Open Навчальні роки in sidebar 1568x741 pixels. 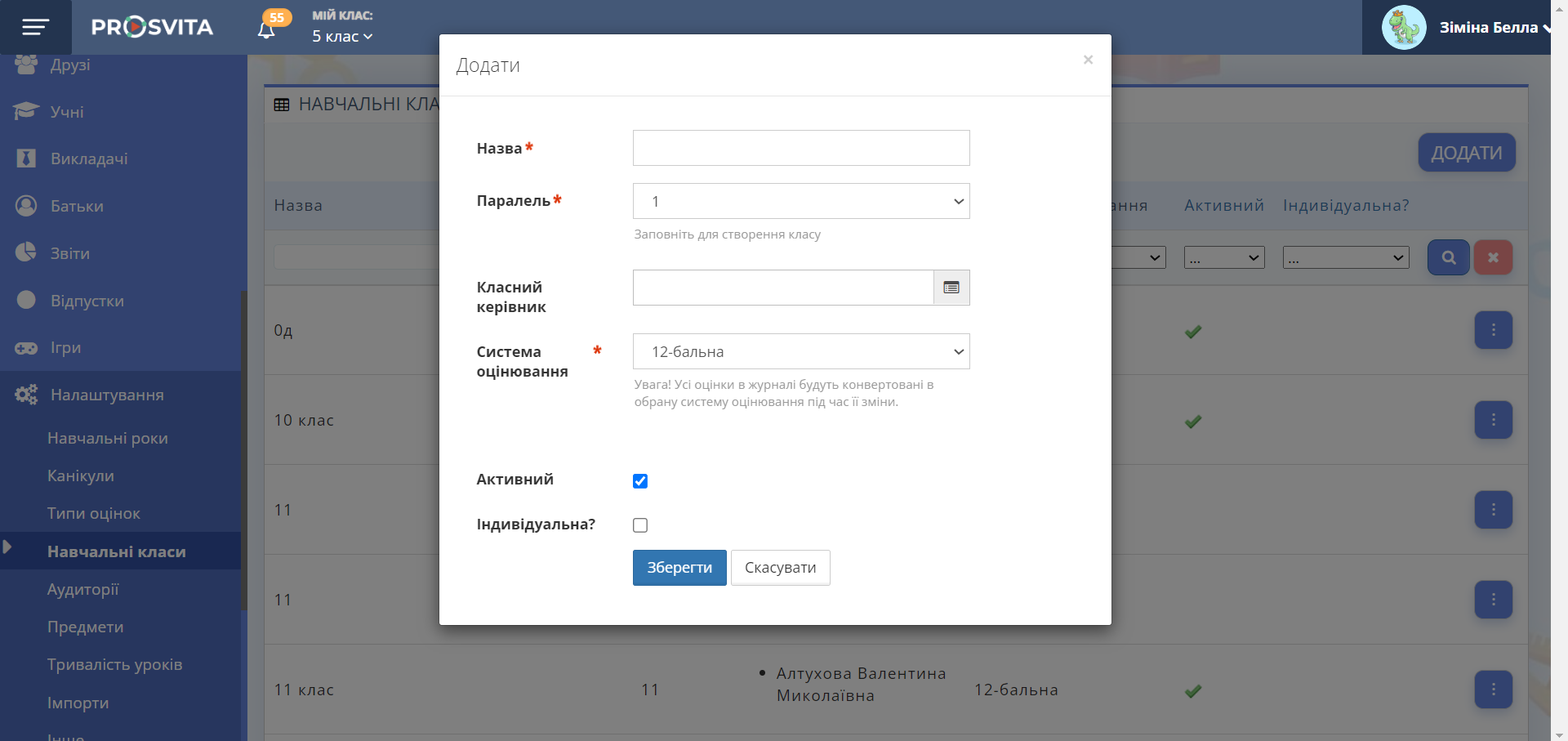(108, 438)
